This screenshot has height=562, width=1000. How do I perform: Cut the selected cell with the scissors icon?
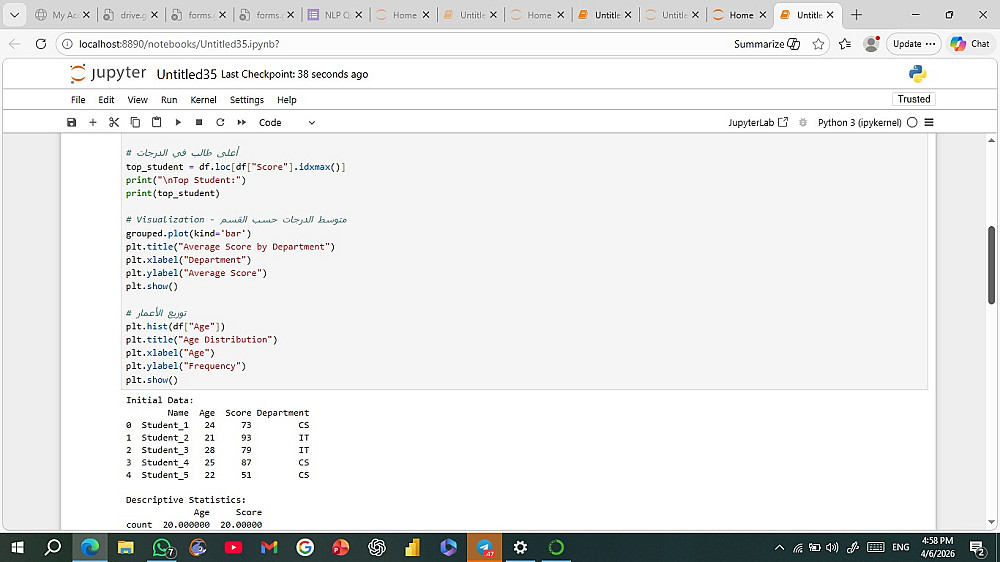tap(114, 122)
